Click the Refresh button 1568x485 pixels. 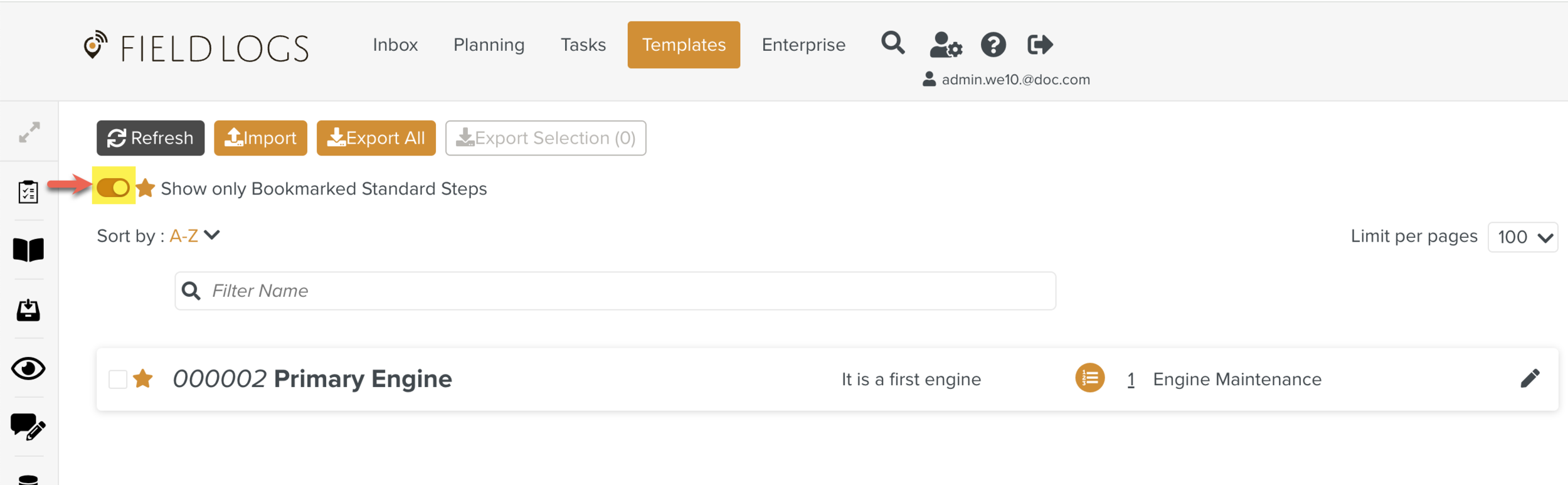151,138
